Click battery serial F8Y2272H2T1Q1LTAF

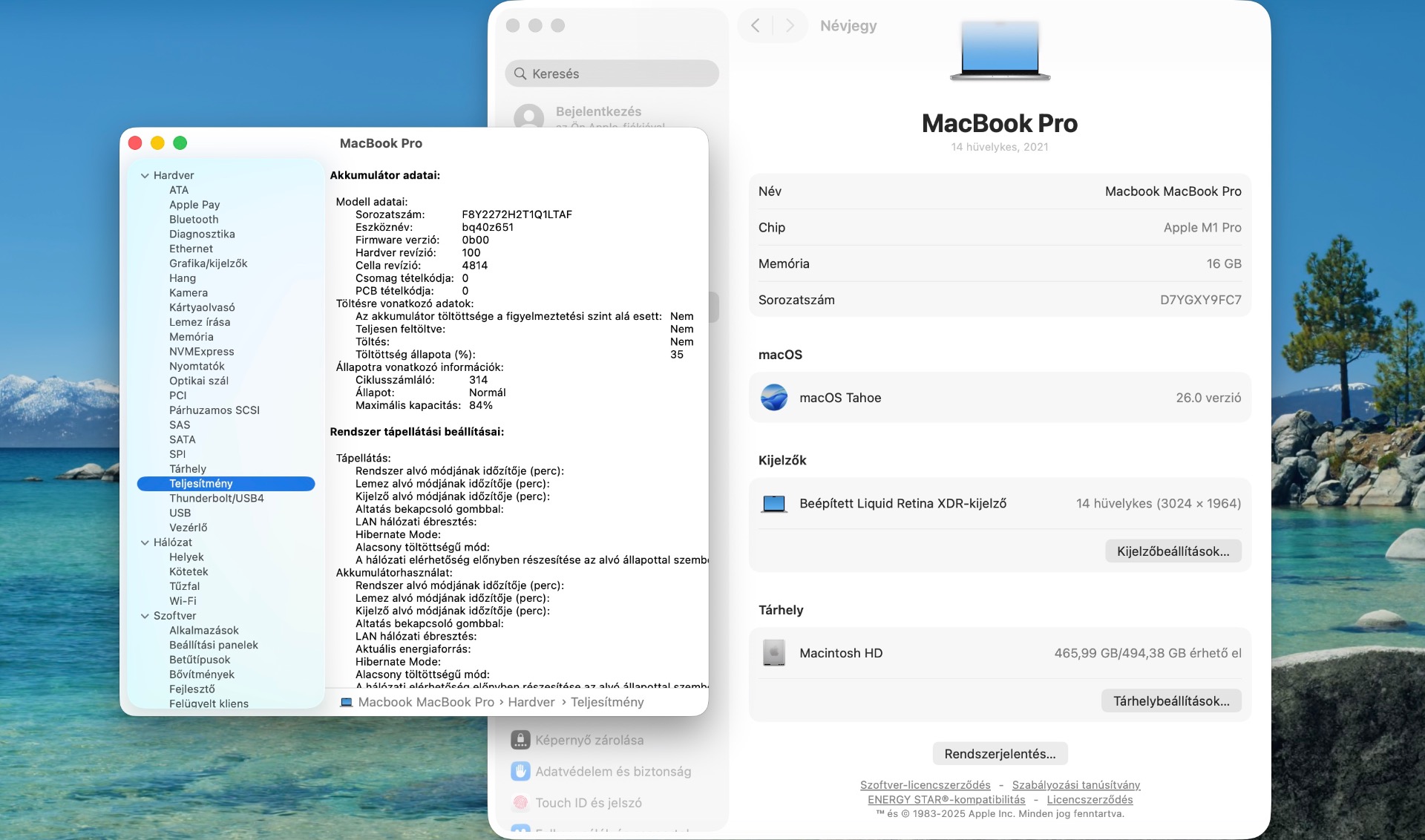pos(517,214)
